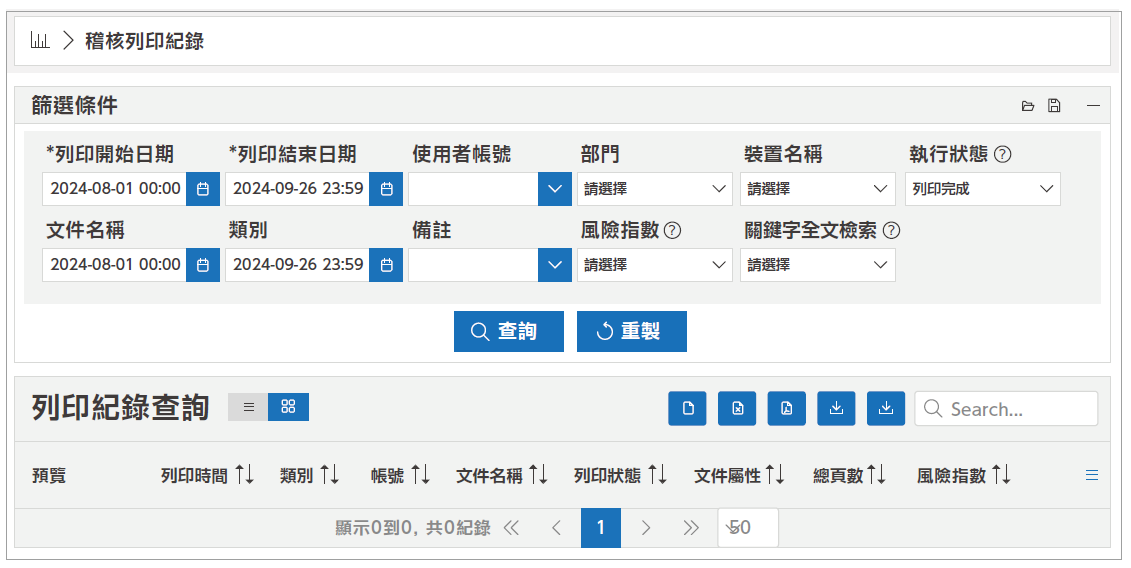Image resolution: width=1131 pixels, height=568 pixels.
Task: Click help icon beside 風險指數 filter
Action: click(673, 230)
